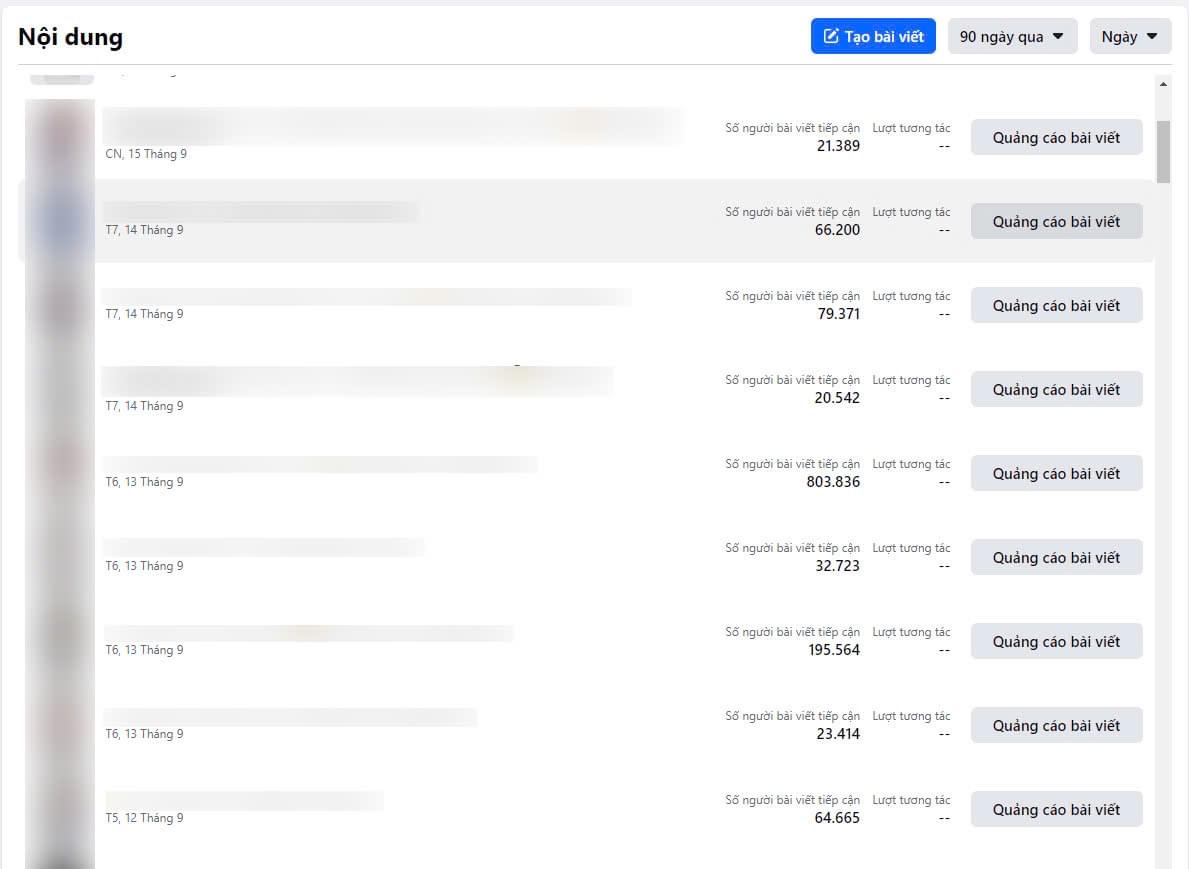Boost the post with 79.371 reach
Image resolution: width=1189 pixels, height=869 pixels.
(1056, 306)
